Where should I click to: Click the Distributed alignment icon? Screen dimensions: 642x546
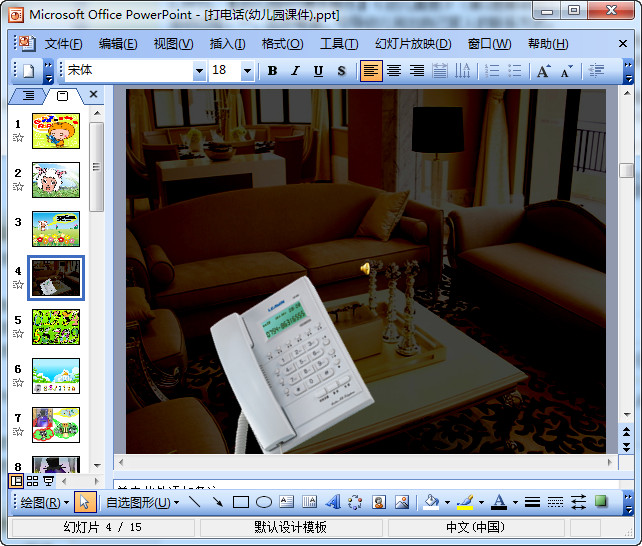(x=440, y=71)
